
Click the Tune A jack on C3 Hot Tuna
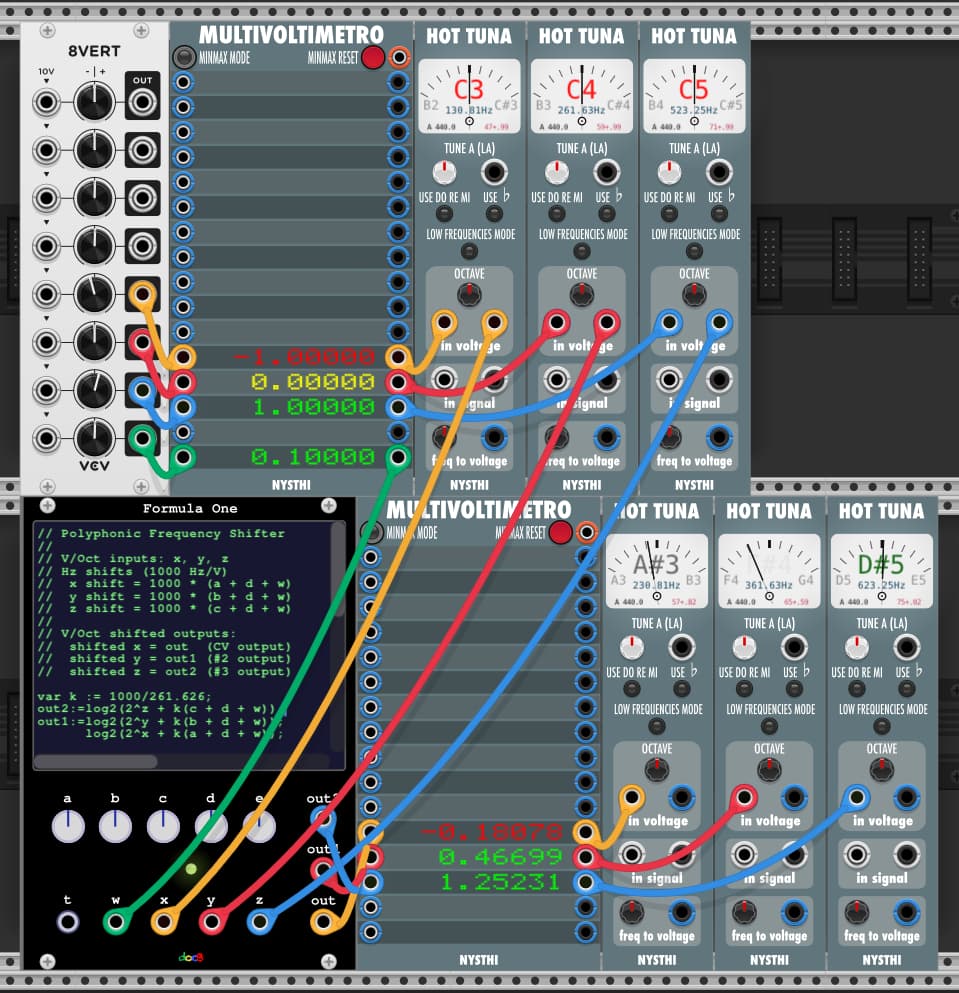click(493, 172)
